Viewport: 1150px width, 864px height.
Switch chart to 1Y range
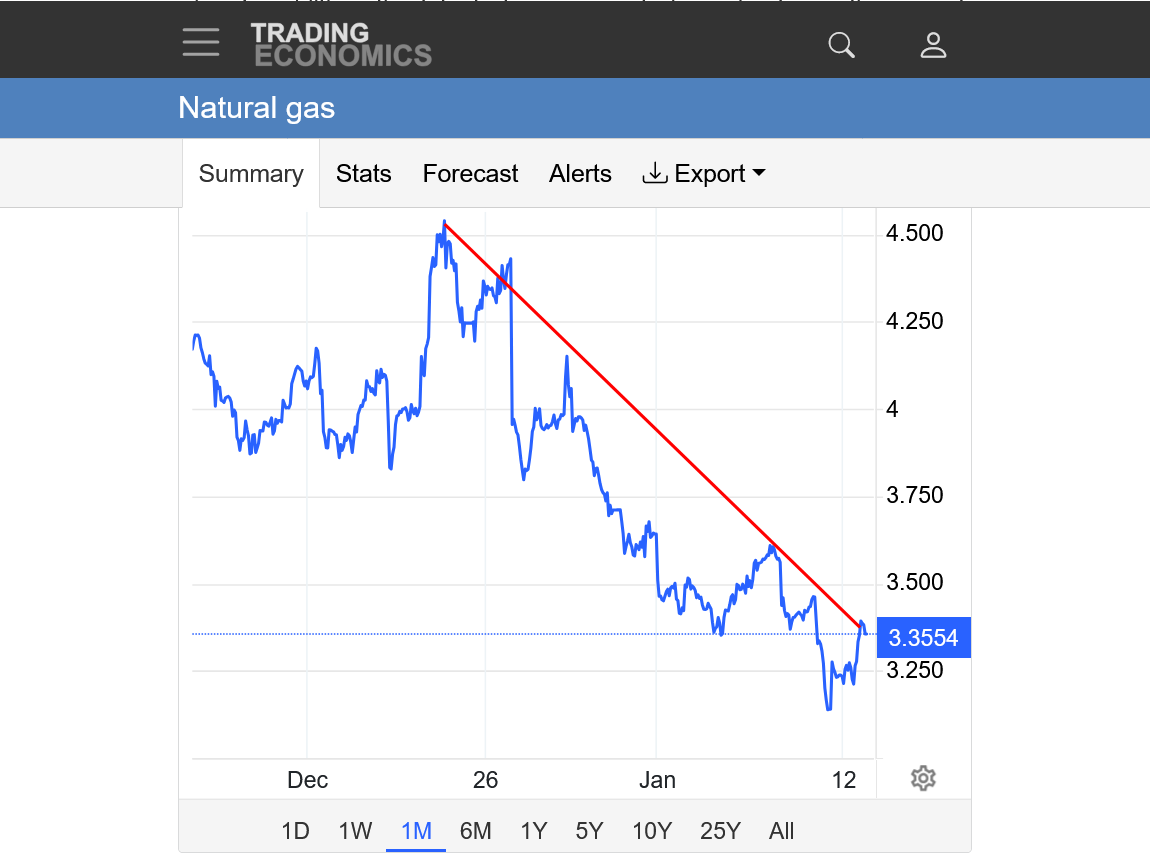coord(534,831)
